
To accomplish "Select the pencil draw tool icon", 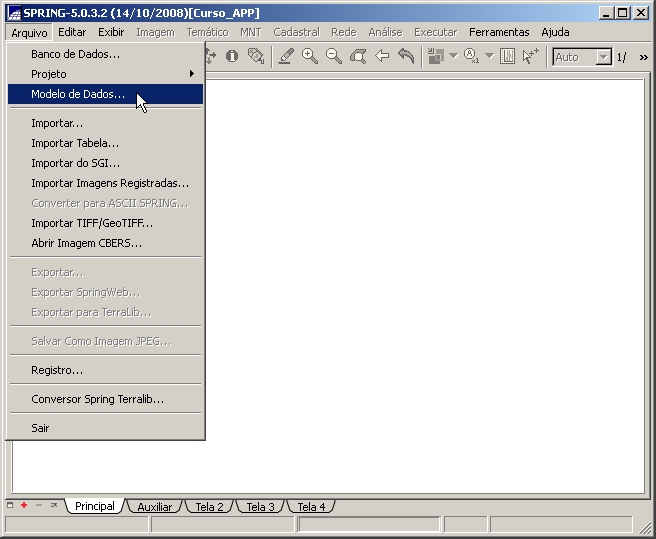I will 286,57.
